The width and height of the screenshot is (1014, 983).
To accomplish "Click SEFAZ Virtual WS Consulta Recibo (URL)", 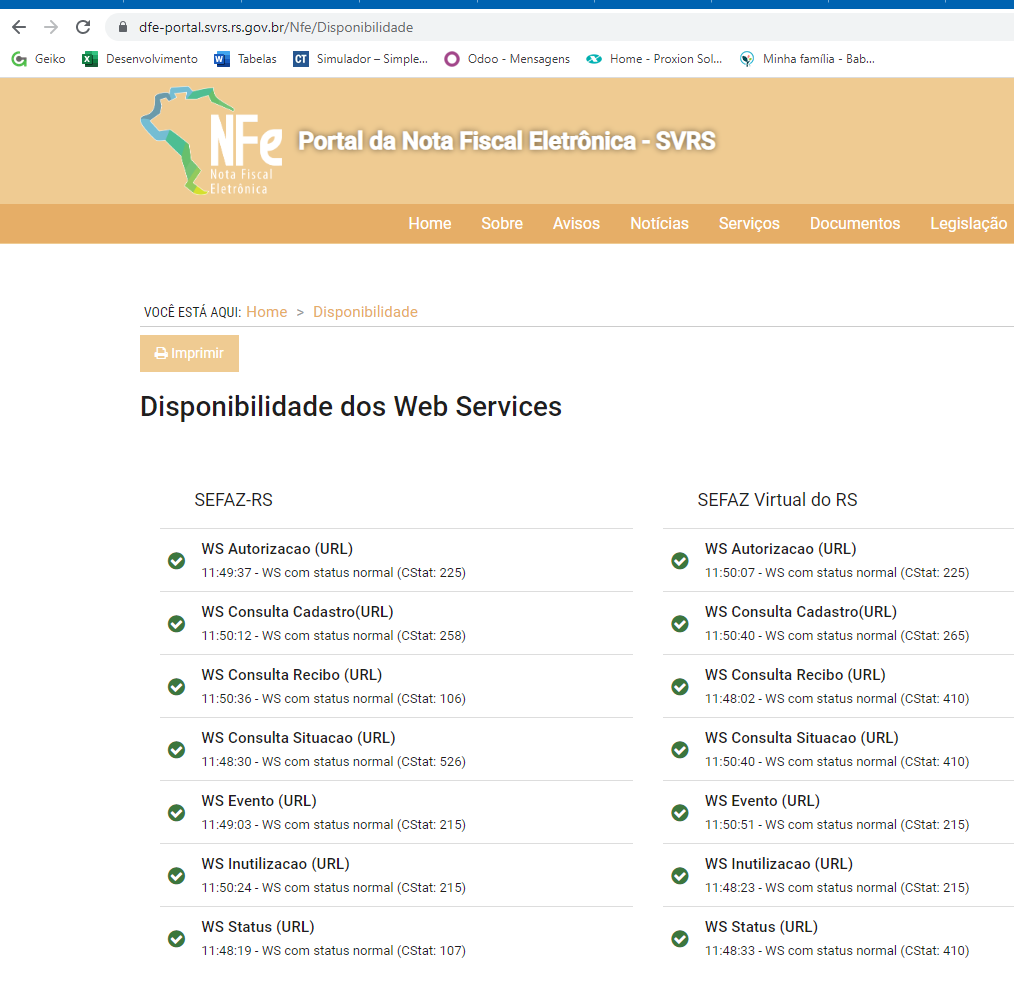I will click(x=795, y=675).
